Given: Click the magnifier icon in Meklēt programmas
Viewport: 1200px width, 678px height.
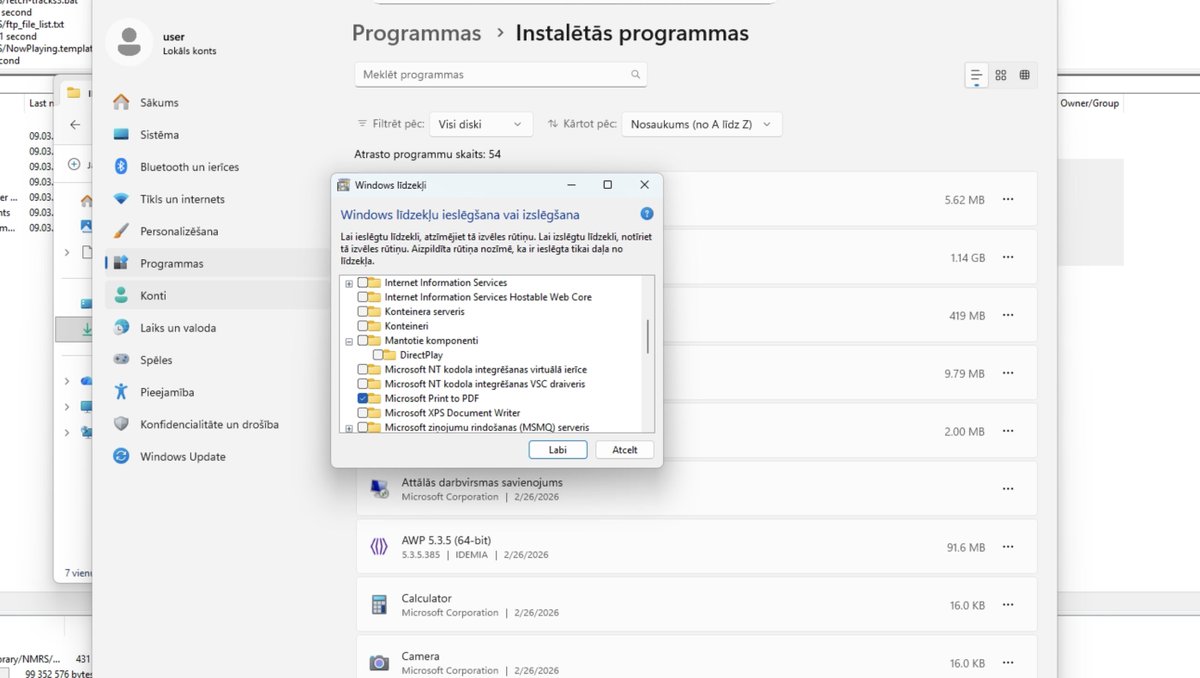Looking at the screenshot, I should 635,74.
